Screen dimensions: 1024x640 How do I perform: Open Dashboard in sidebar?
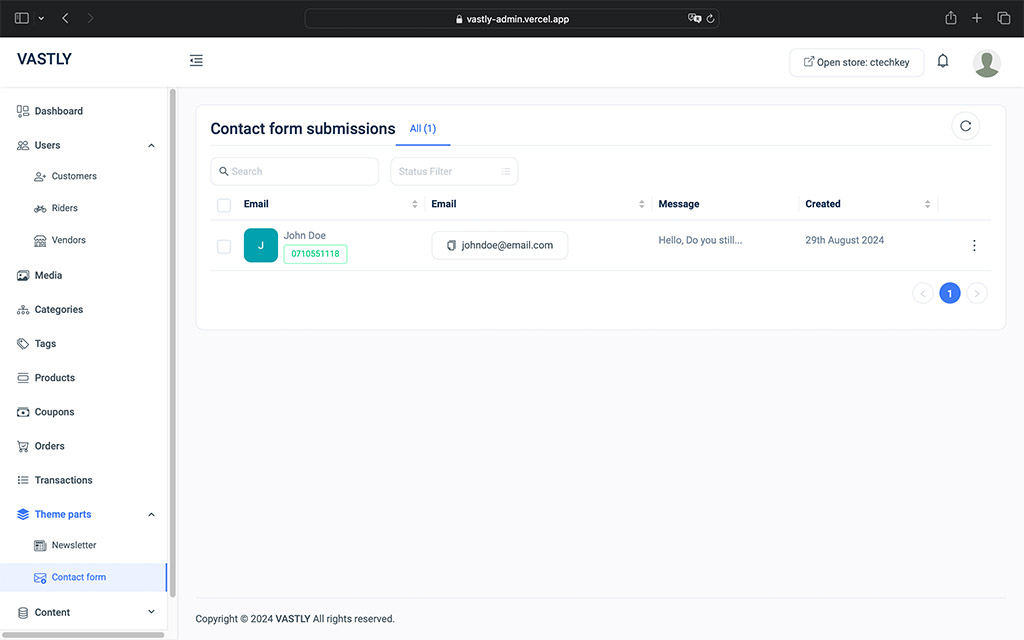pos(59,111)
